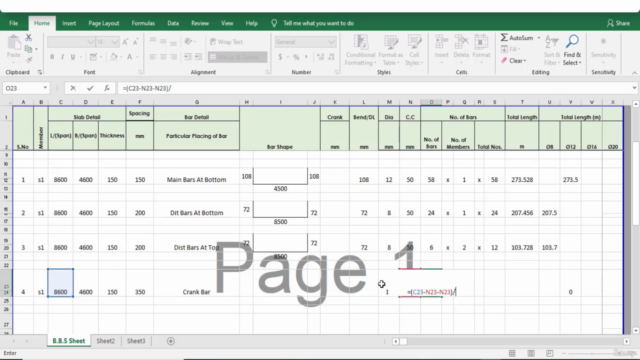Open the File tab
Viewport: 640px width, 360px height.
point(13,23)
